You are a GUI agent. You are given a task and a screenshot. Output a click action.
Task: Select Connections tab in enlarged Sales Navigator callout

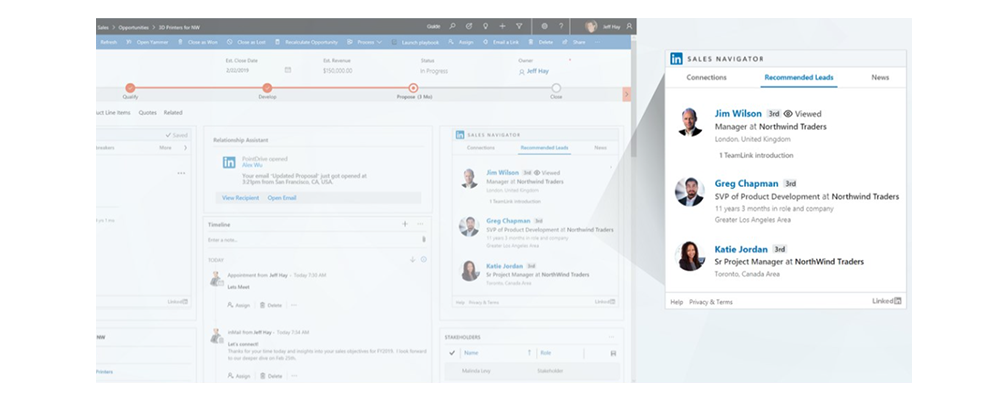pyautogui.click(x=706, y=77)
